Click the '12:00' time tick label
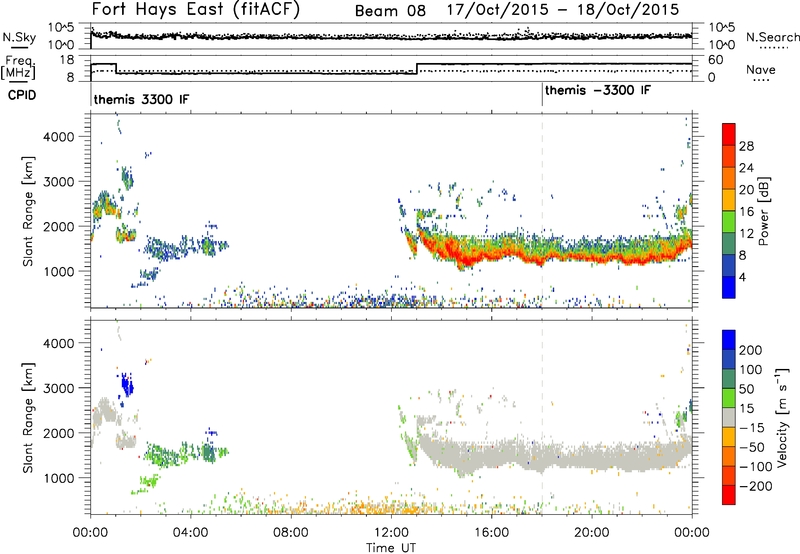The image size is (800, 554). 391,533
